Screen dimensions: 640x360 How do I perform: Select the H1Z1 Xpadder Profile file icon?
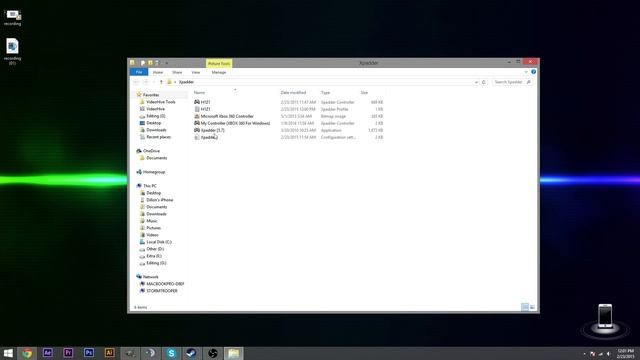(x=197, y=109)
